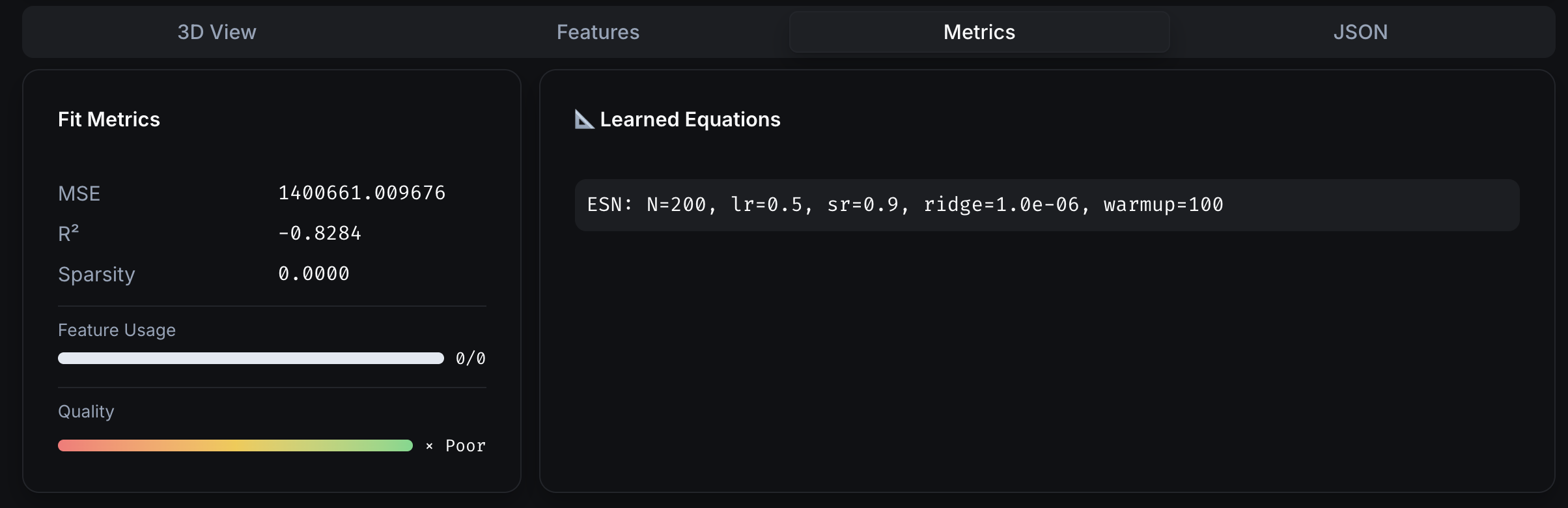The width and height of the screenshot is (1568, 508).
Task: Click the X icon next to Poor
Action: pyautogui.click(x=429, y=446)
